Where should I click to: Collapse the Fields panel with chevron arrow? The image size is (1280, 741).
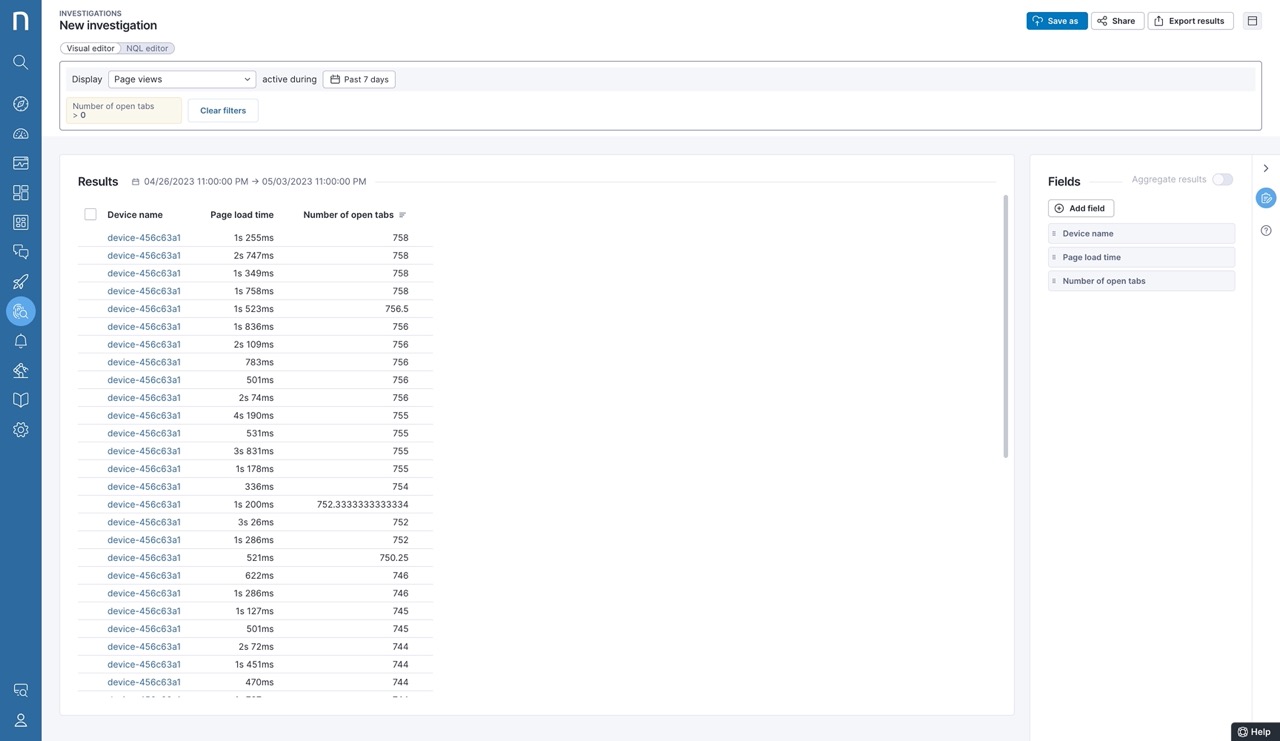coord(1266,168)
